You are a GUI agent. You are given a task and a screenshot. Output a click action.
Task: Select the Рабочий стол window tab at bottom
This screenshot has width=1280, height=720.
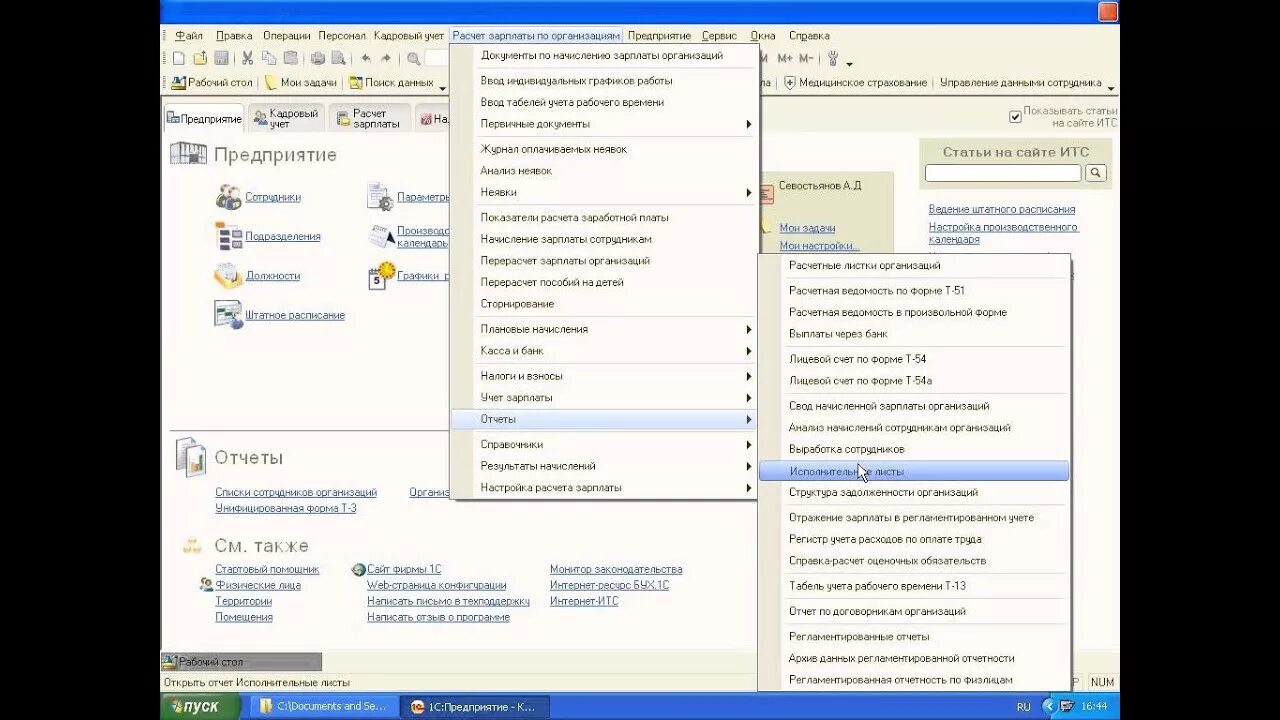241,662
